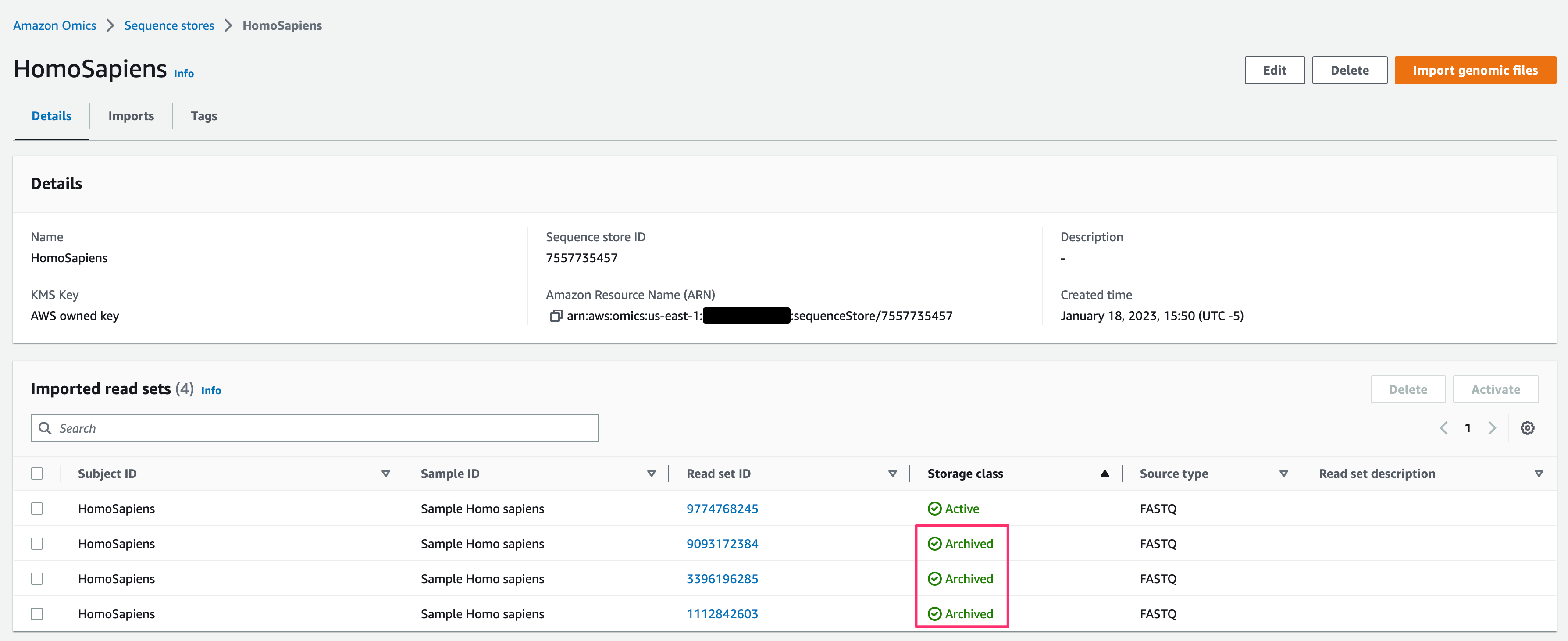Screen dimensions: 1568x641
Task: Click the Edit button
Action: (1275, 70)
